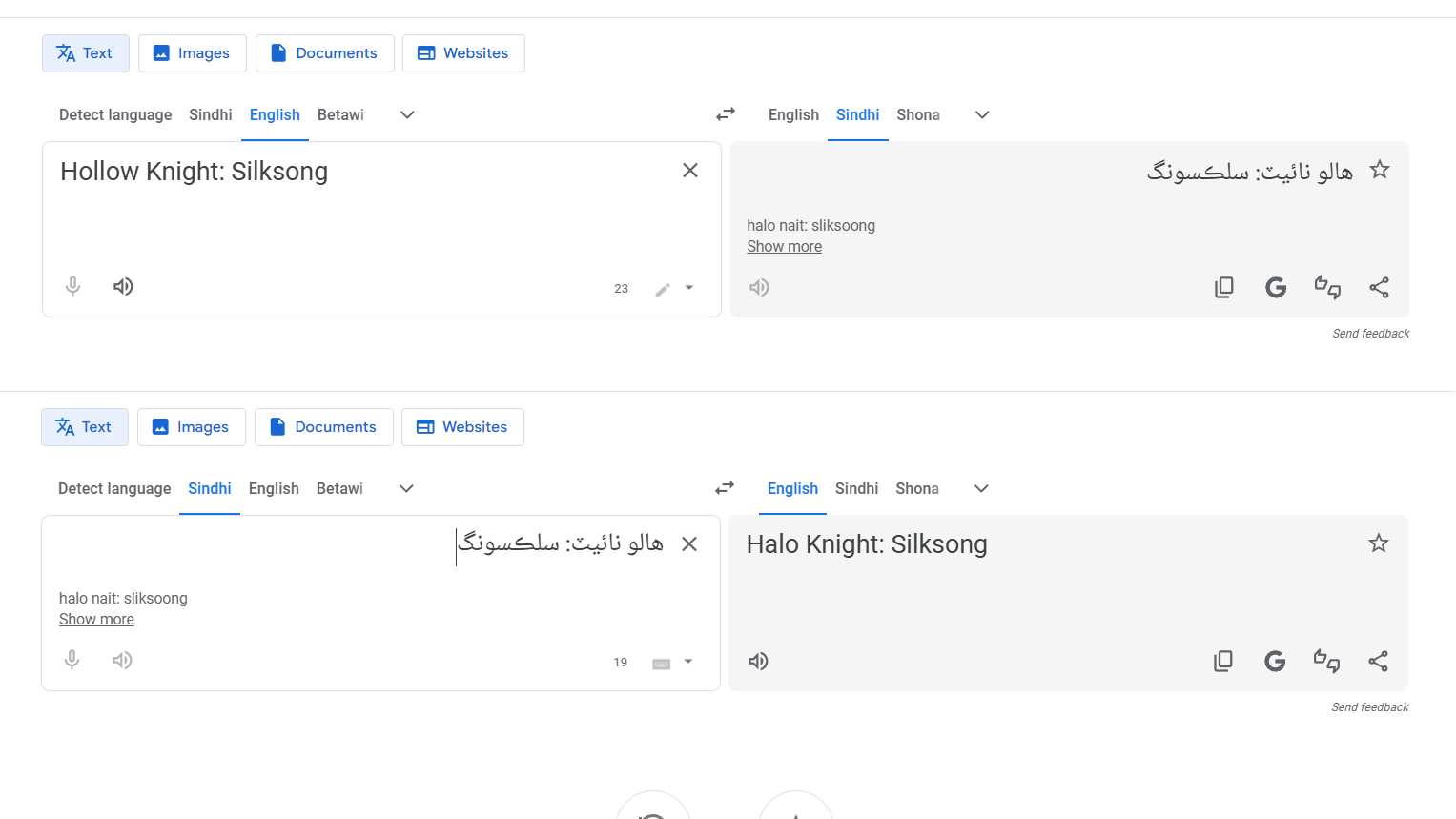Select Betawi as top source language

pos(340,114)
